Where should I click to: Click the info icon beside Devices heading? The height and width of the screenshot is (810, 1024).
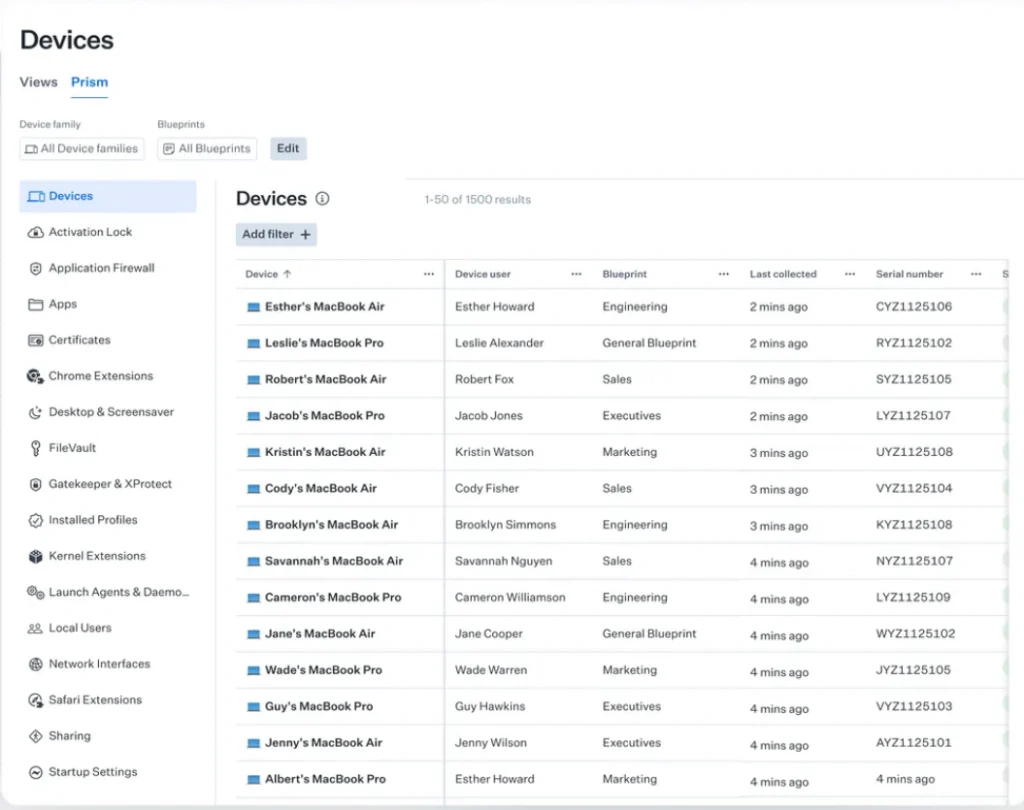click(322, 199)
